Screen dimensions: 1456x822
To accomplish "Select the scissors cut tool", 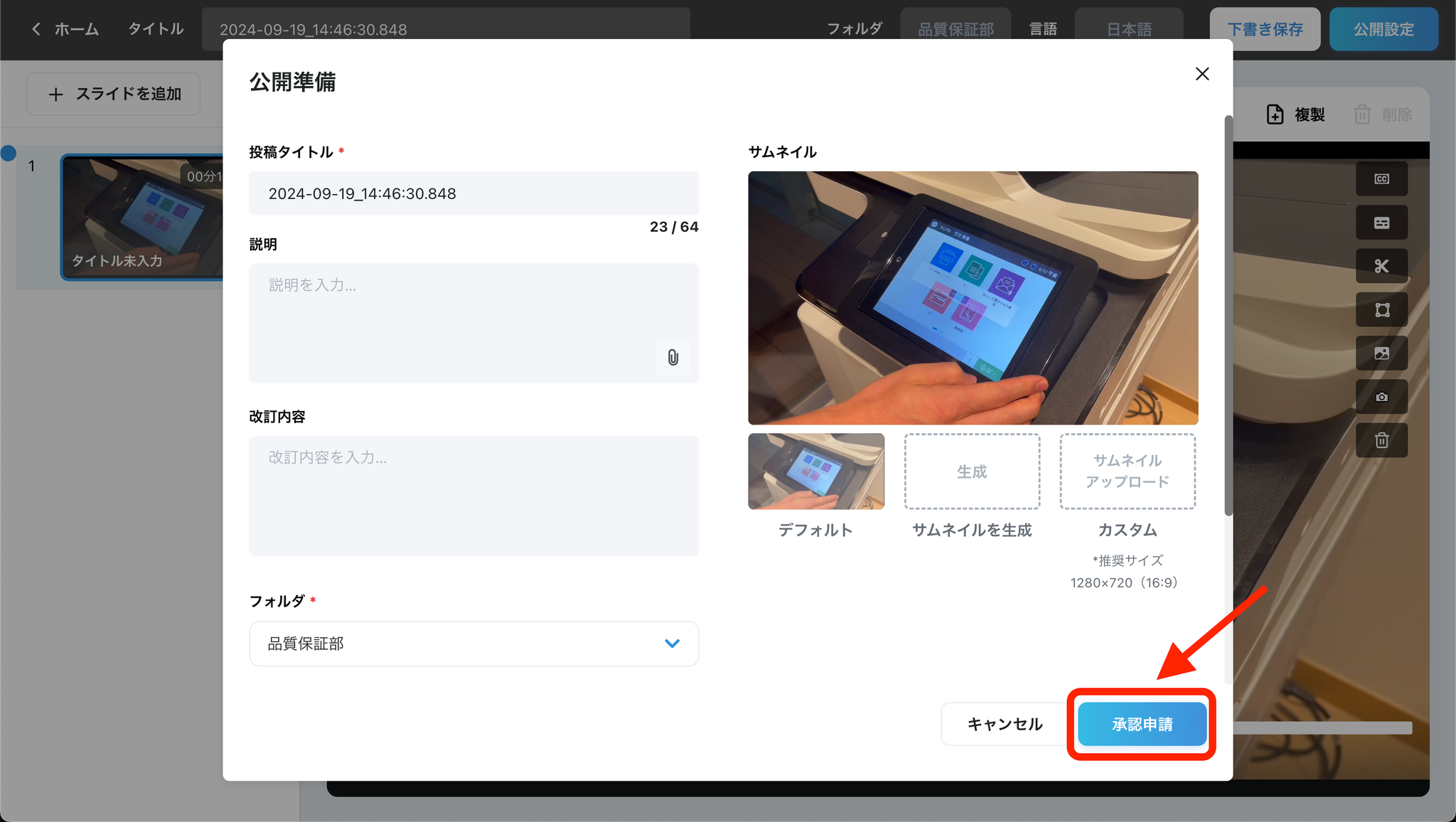I will [1381, 267].
